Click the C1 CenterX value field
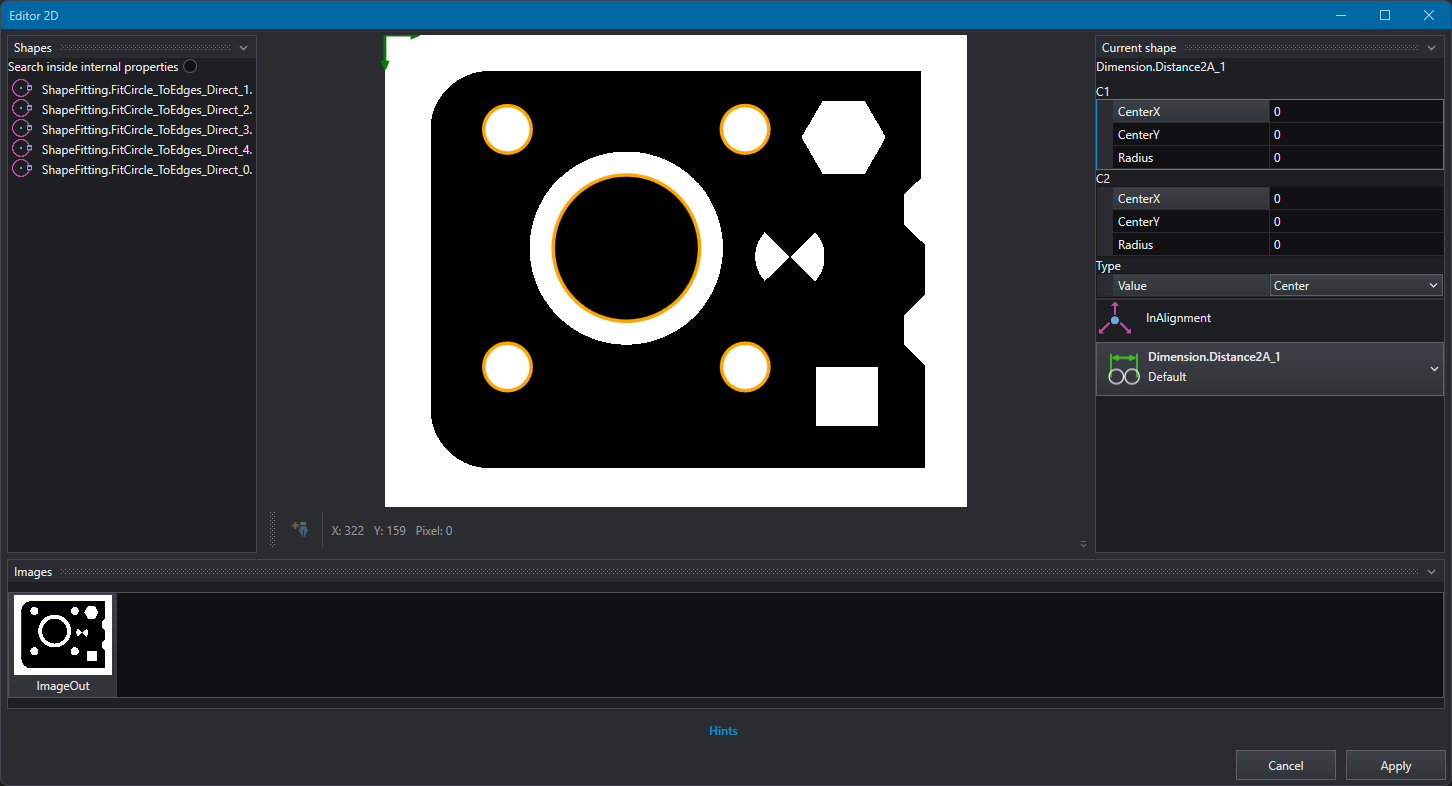 1356,112
